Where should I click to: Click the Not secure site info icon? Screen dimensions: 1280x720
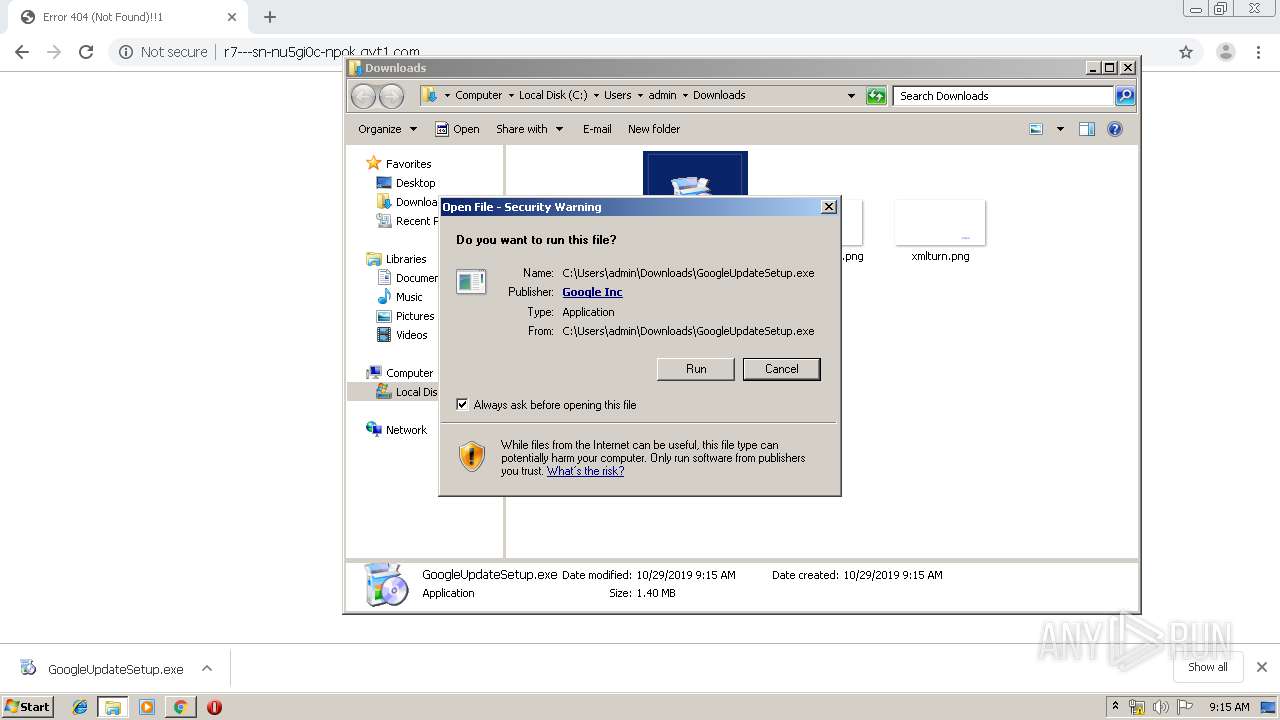click(126, 52)
